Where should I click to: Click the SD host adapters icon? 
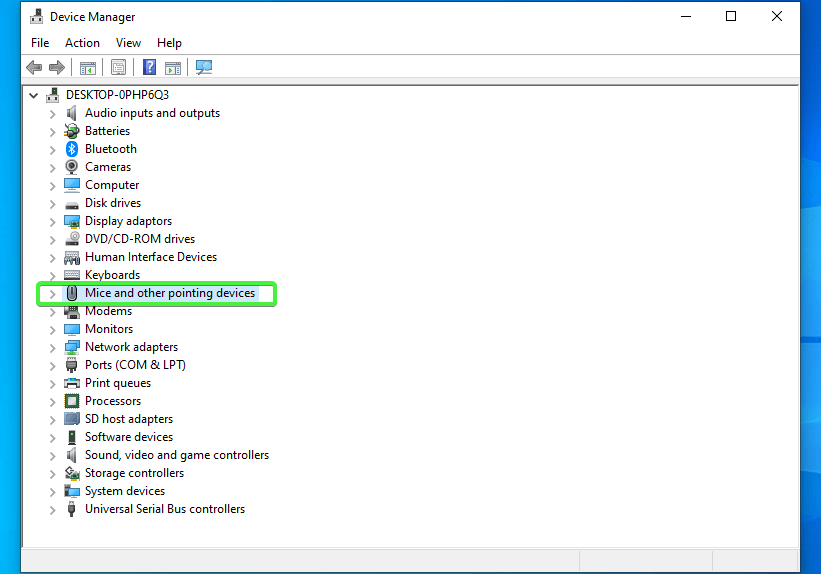[72, 419]
